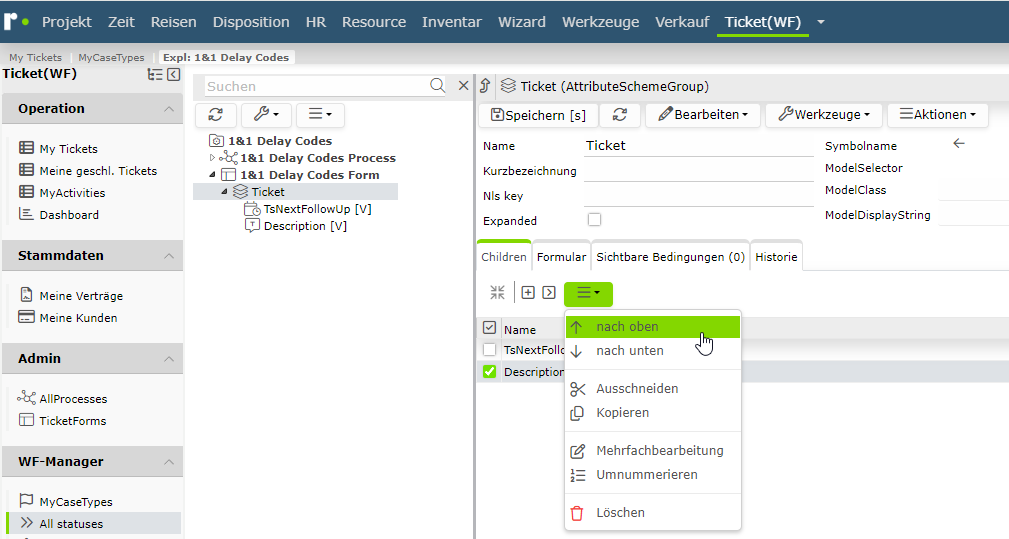The width and height of the screenshot is (1009, 539).
Task: Click the left arrow next to Symbolname
Action: click(959, 143)
